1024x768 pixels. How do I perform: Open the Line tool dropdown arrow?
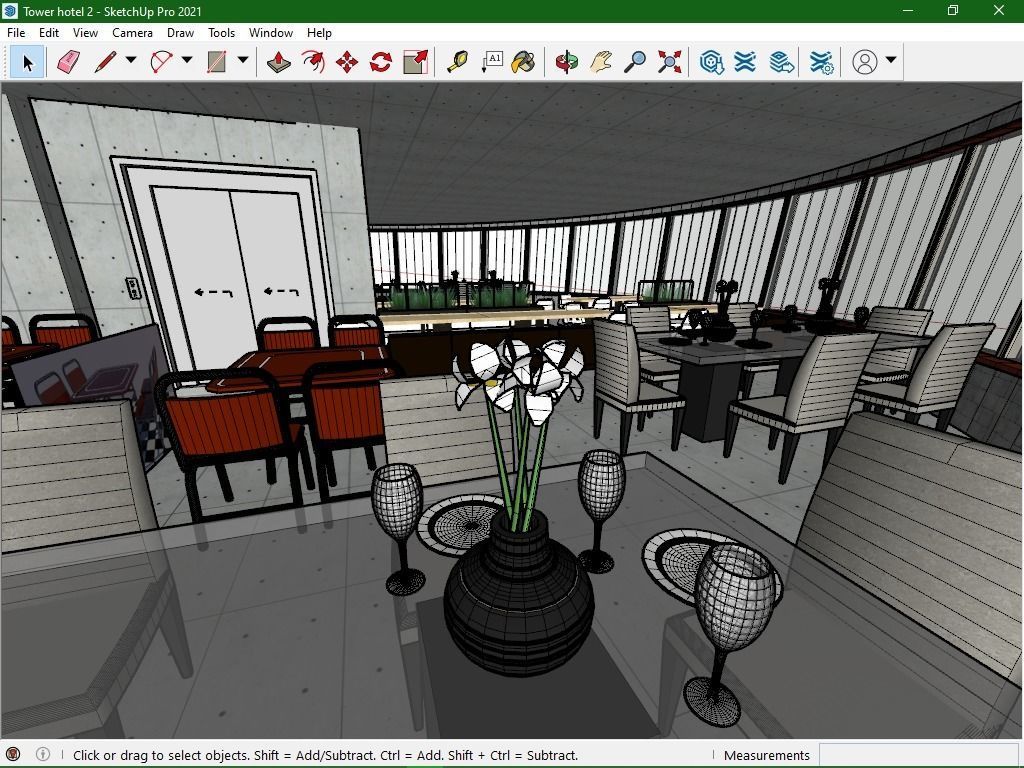[131, 60]
